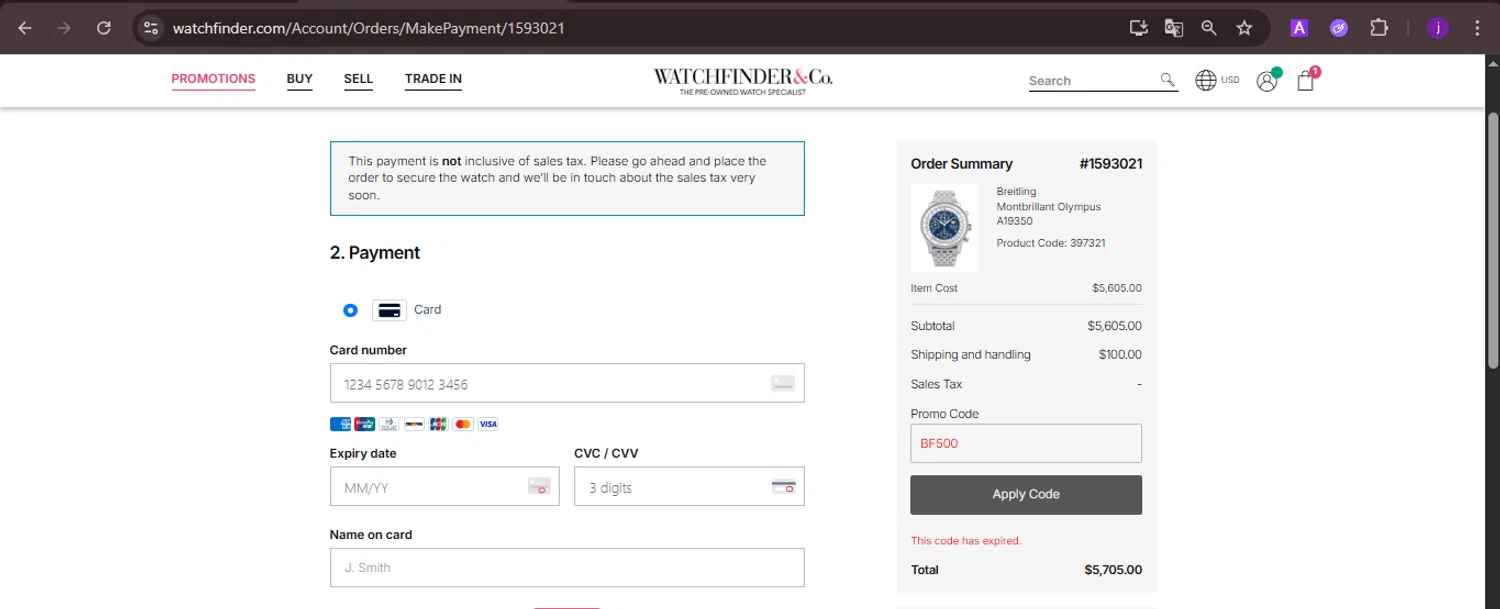Click the total amount $5,705.00
The width and height of the screenshot is (1500, 609).
pyautogui.click(x=1113, y=570)
